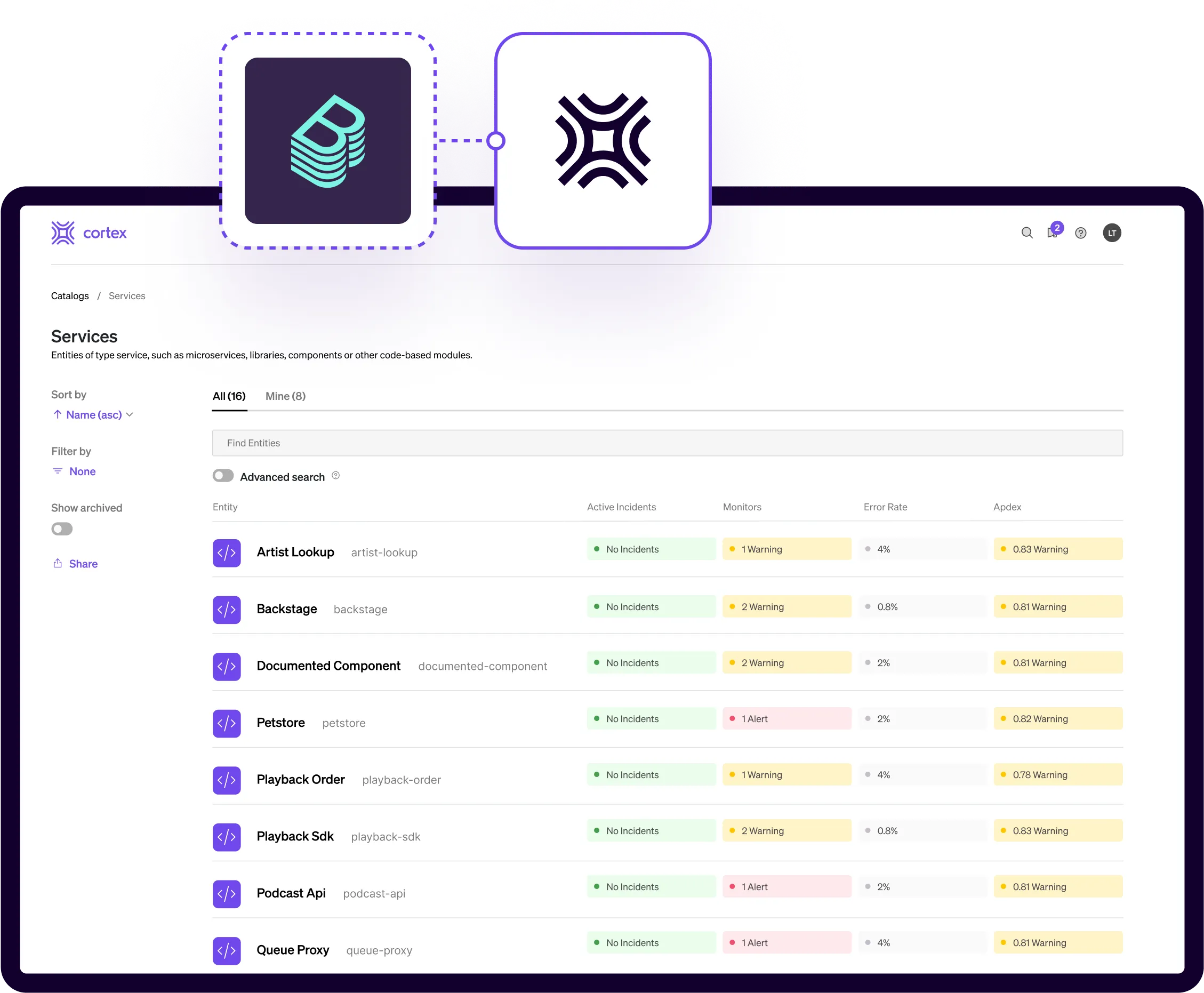
Task: Click the Find Entities search field
Action: [667, 443]
